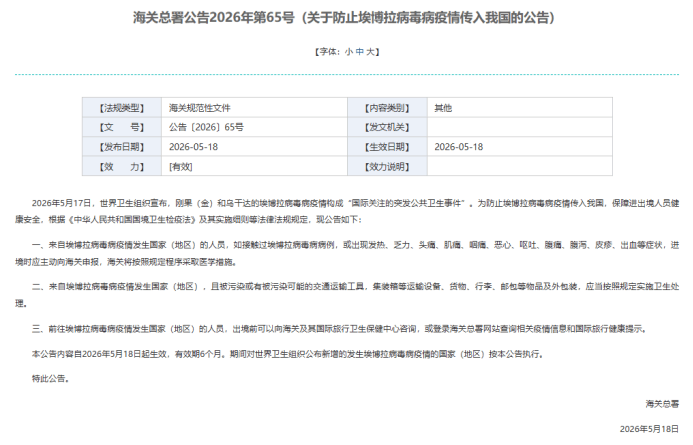The width and height of the screenshot is (693, 445).
Task: Select the [有效] validity cell value
Action: click(x=180, y=167)
